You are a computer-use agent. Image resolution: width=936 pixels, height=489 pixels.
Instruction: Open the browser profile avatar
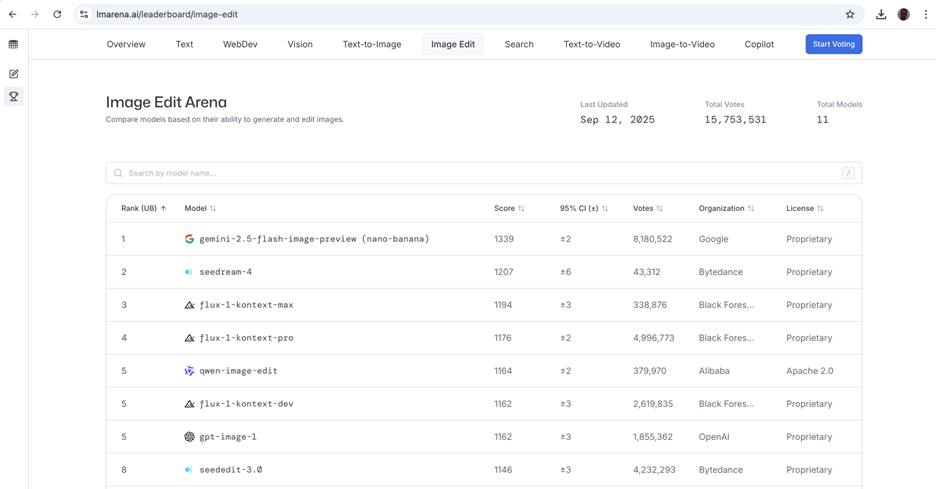(x=904, y=14)
